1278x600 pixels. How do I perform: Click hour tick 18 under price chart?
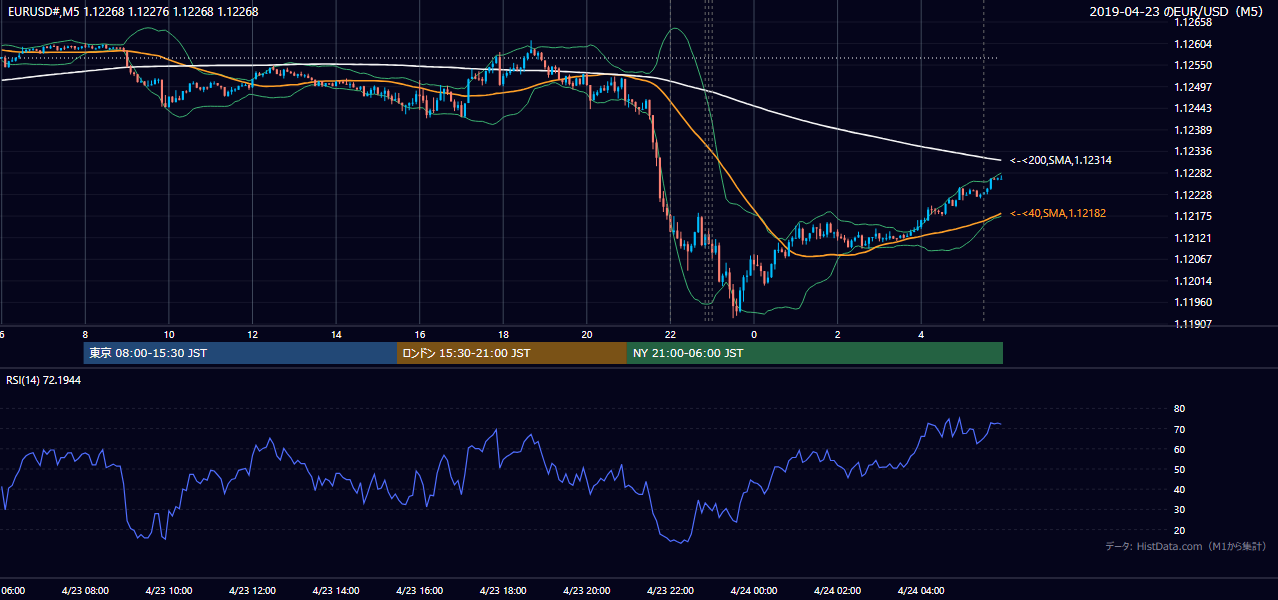point(503,335)
